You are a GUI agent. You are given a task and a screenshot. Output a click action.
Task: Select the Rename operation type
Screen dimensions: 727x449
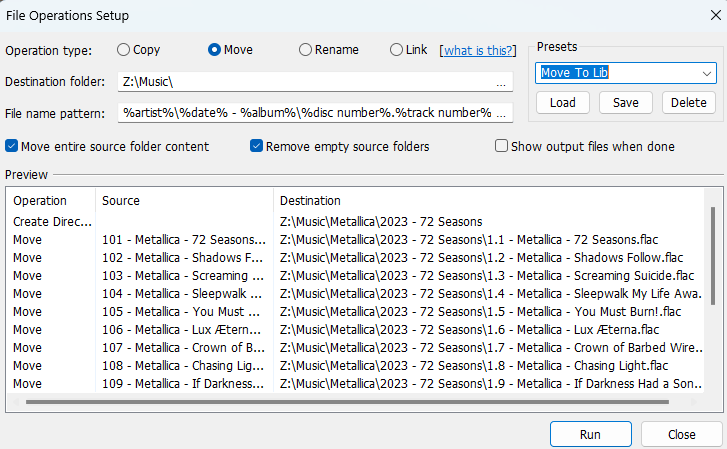point(306,50)
